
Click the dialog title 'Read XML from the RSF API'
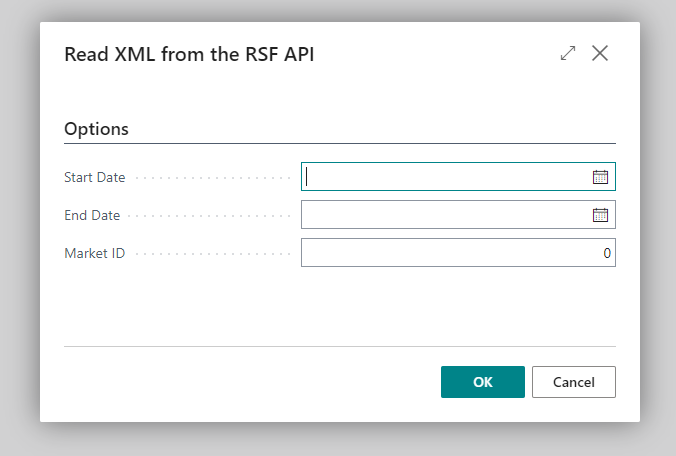[189, 54]
